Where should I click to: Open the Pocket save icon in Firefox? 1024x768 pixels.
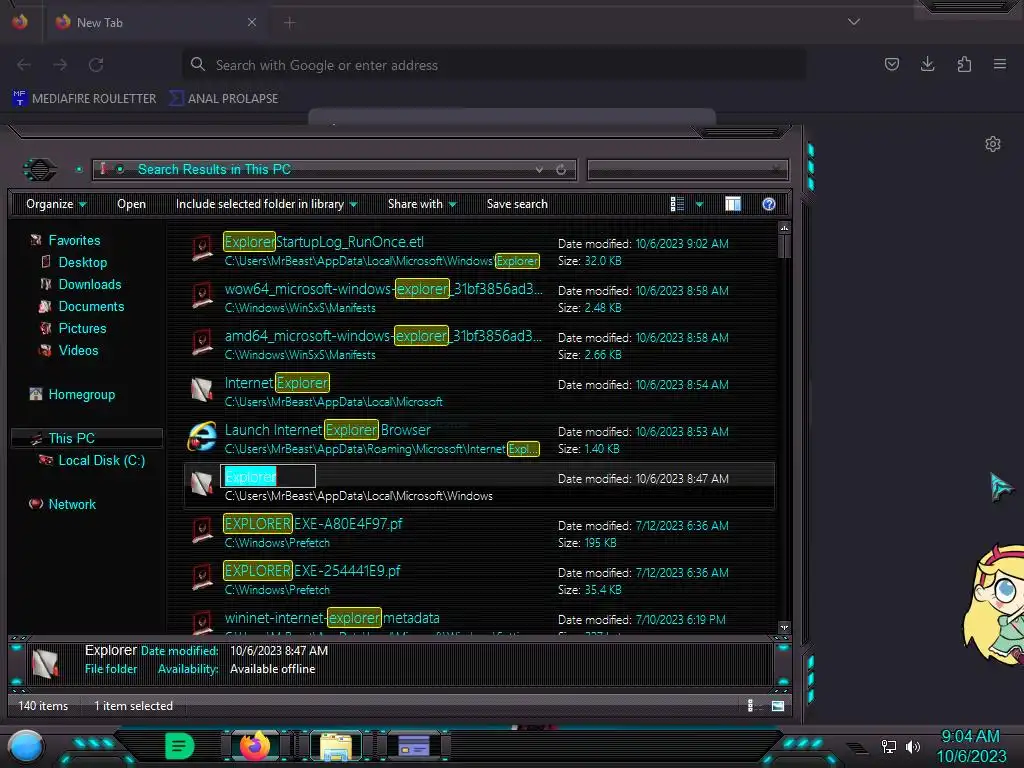pyautogui.click(x=891, y=64)
